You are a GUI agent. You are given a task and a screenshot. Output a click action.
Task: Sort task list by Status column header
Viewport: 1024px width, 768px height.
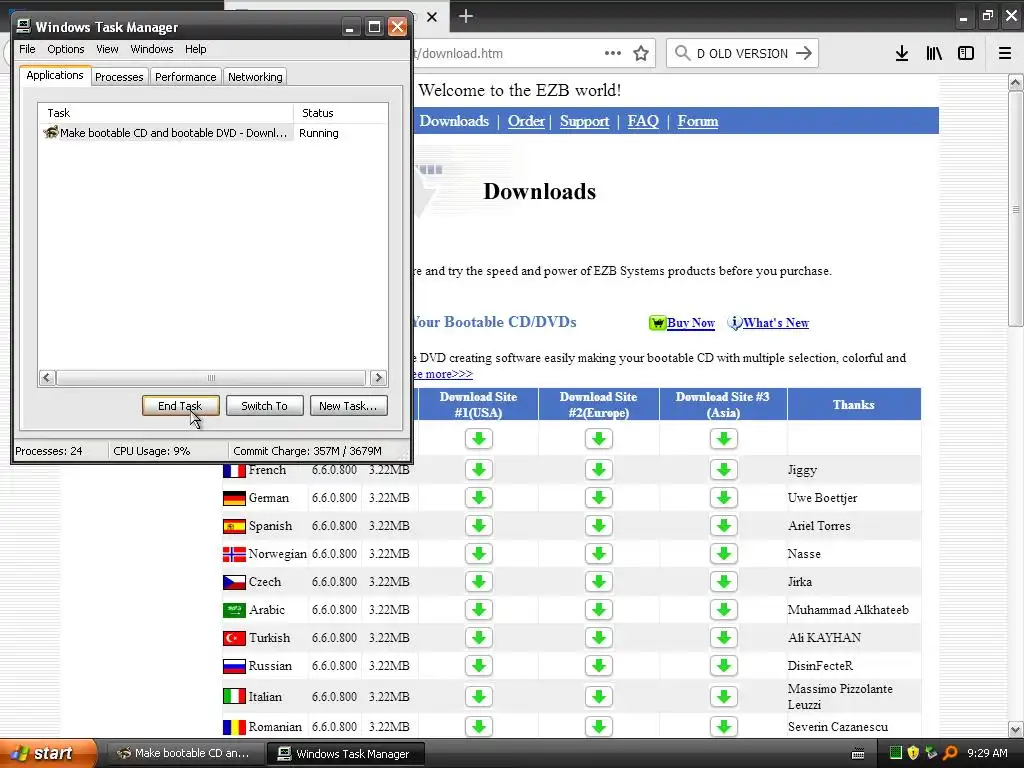pyautogui.click(x=340, y=113)
